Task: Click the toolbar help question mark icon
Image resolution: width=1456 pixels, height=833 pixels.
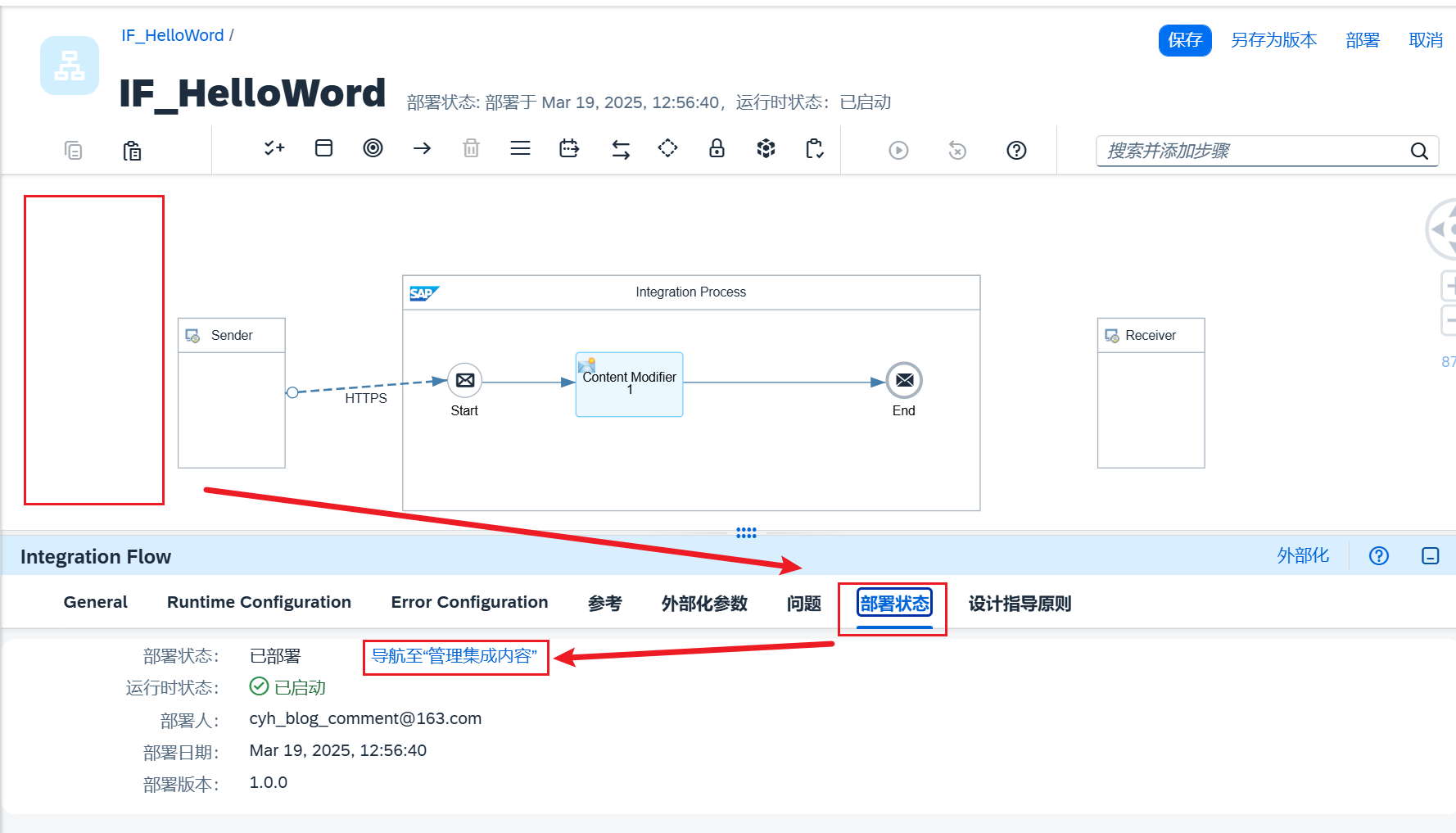Action: pos(1016,151)
